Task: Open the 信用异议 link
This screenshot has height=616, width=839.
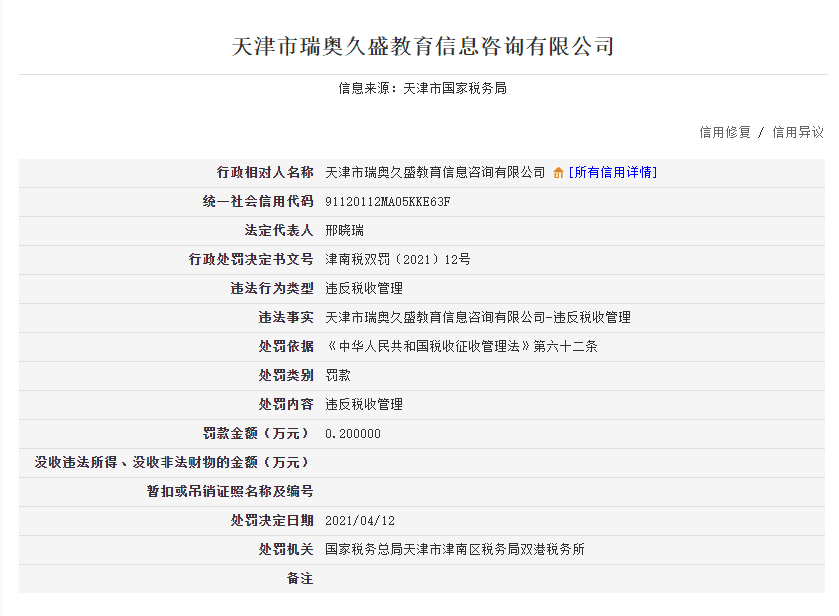Action: point(798,132)
